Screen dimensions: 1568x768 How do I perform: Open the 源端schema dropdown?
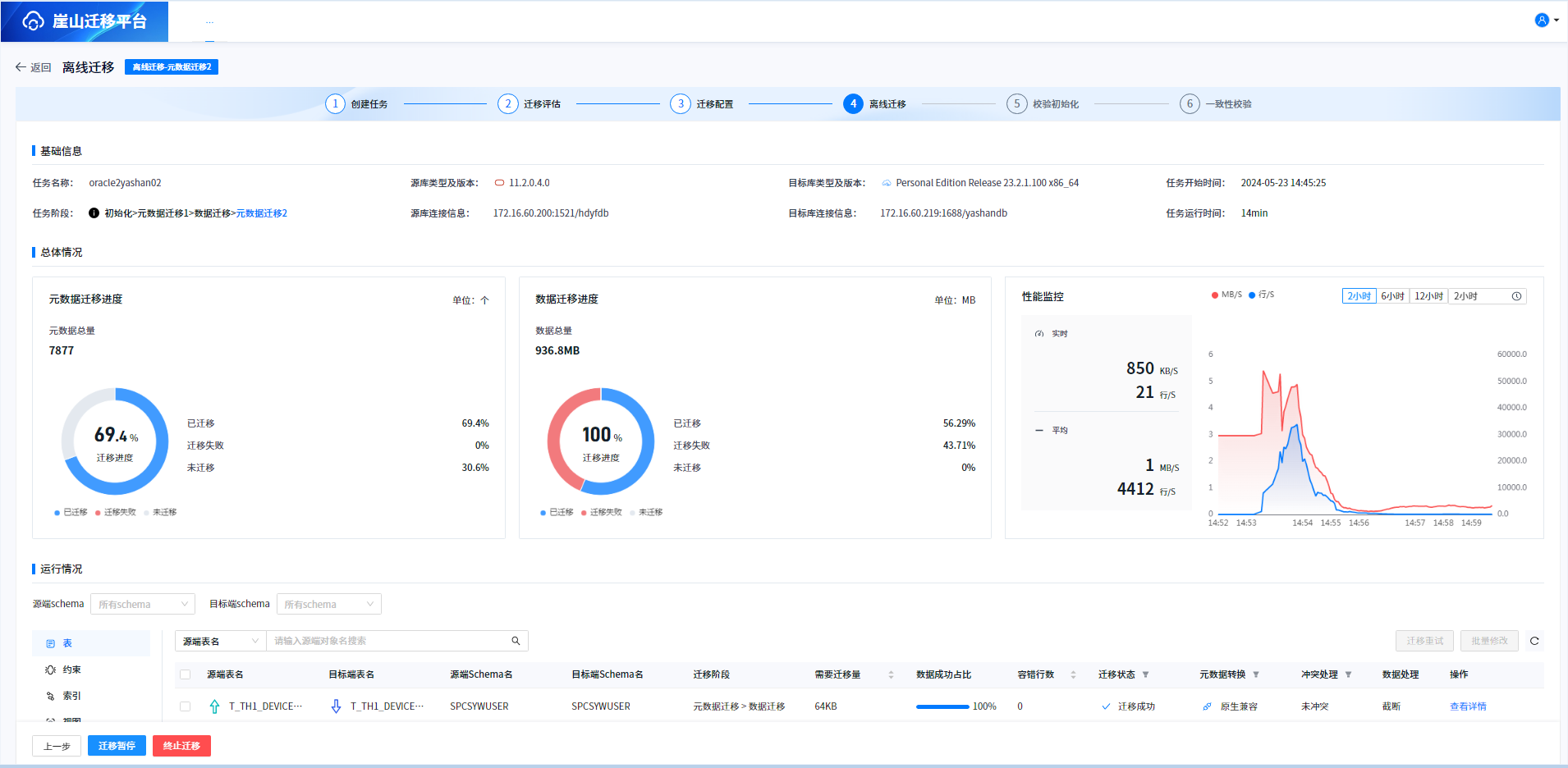coord(143,604)
